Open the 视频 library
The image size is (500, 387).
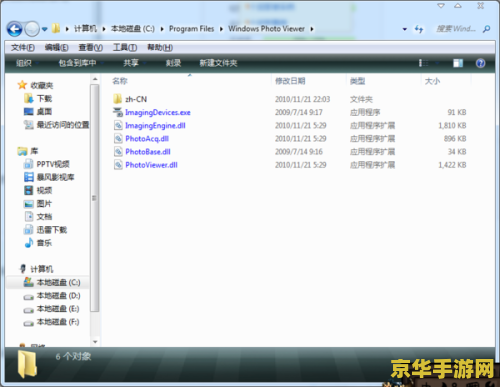pyautogui.click(x=44, y=190)
